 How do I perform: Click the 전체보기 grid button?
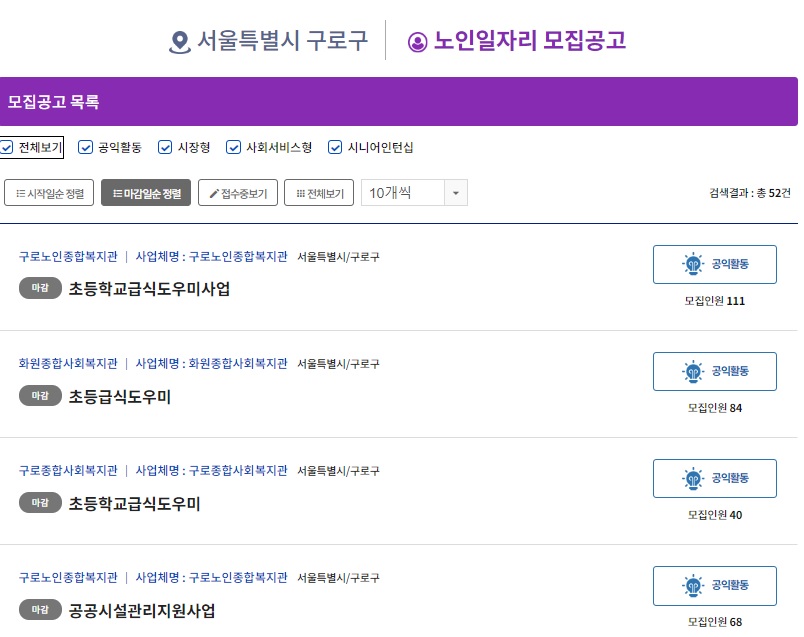[x=319, y=193]
